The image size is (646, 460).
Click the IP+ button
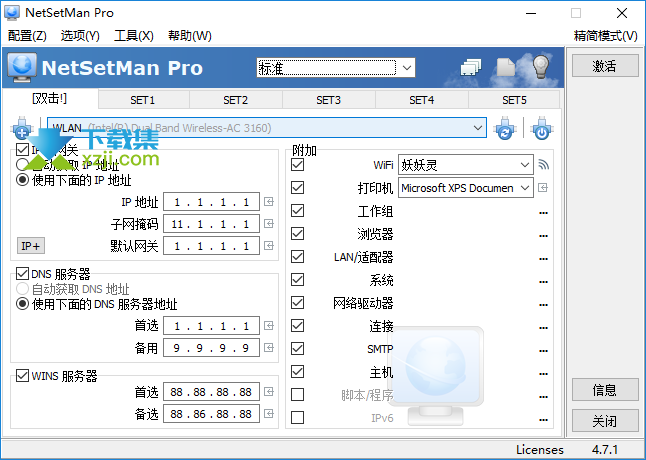click(31, 246)
